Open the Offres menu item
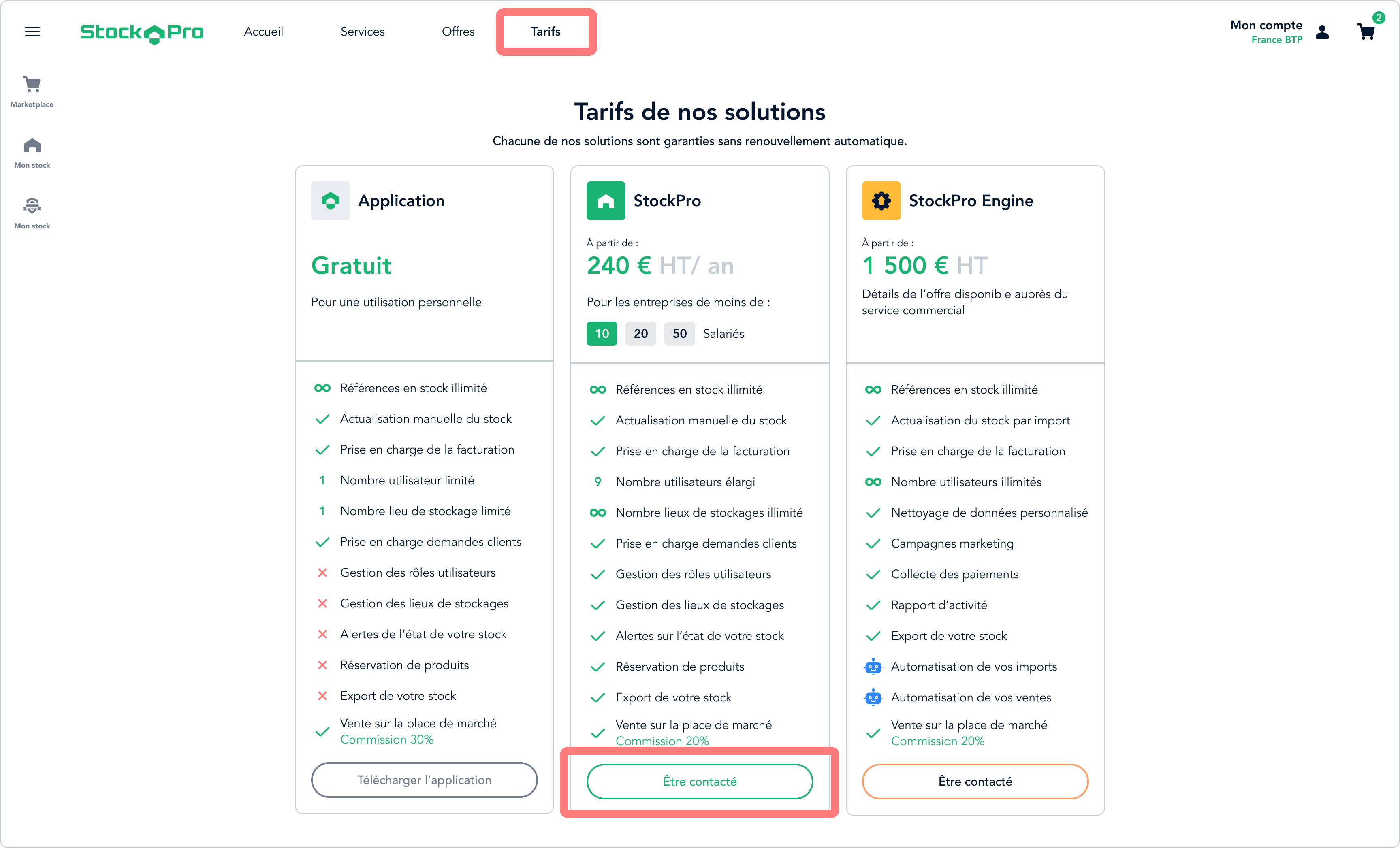This screenshot has width=1400, height=848. (458, 32)
